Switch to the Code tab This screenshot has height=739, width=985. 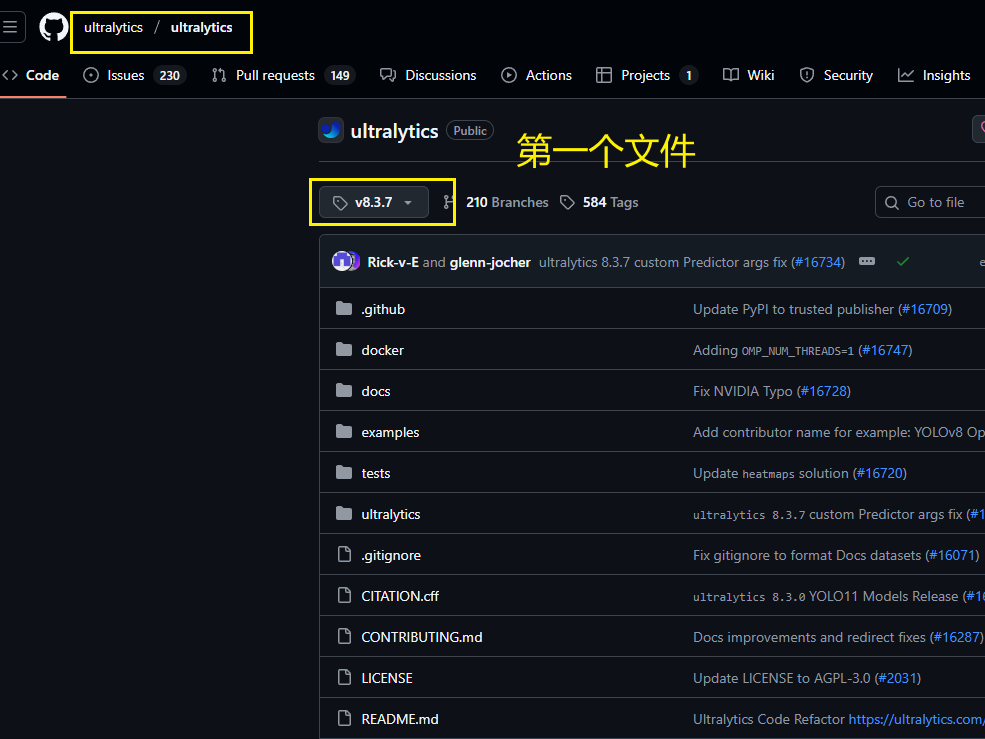pos(31,75)
